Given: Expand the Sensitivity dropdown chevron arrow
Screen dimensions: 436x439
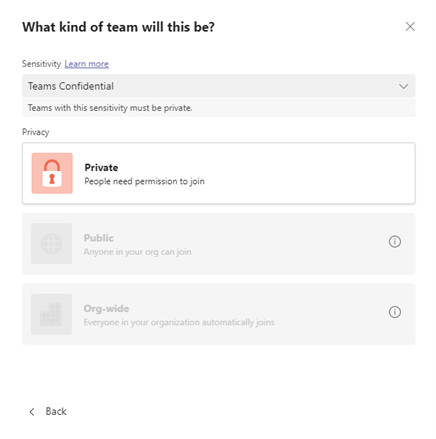Looking at the screenshot, I should pyautogui.click(x=403, y=86).
